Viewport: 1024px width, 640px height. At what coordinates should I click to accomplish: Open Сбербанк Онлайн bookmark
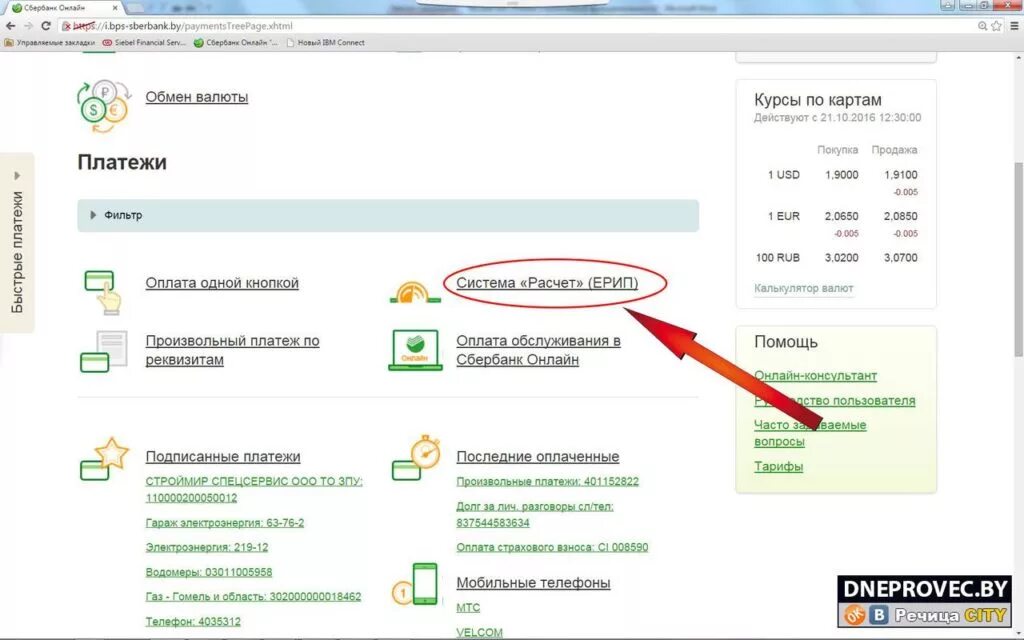coord(236,42)
